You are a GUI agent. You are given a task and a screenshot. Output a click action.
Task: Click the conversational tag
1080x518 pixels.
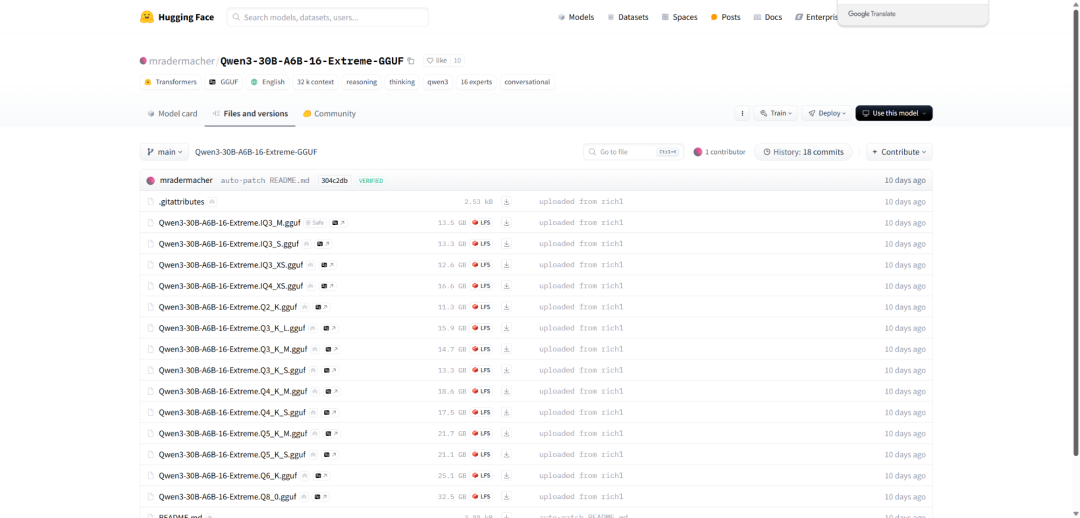click(527, 82)
